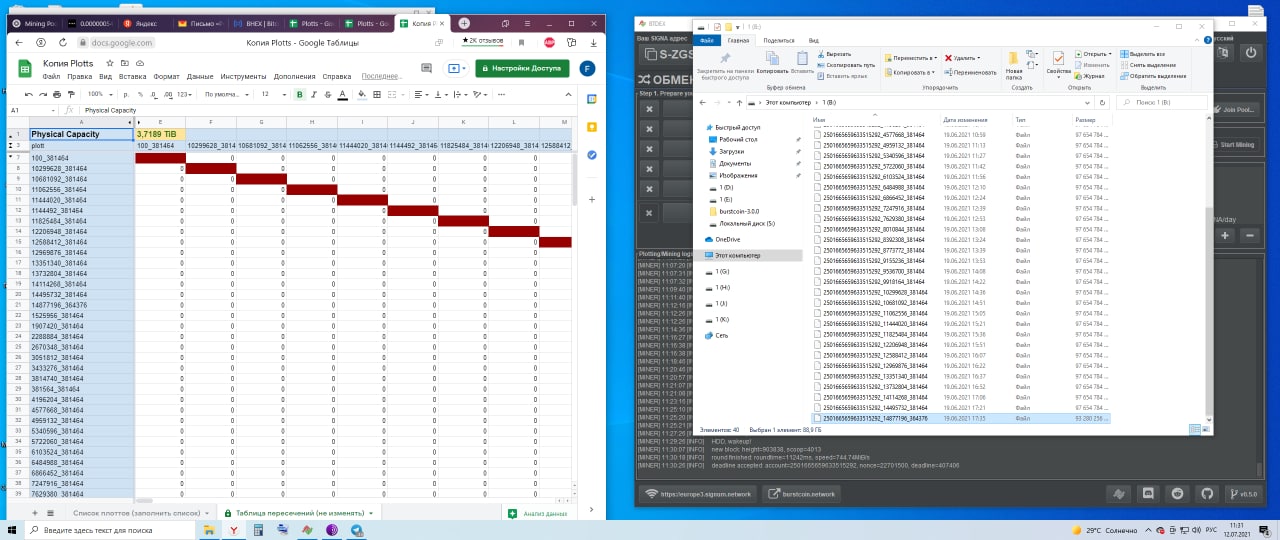The height and width of the screenshot is (540, 1280).
Task: Click the AdBlock extension icon in browser
Action: tap(549, 43)
